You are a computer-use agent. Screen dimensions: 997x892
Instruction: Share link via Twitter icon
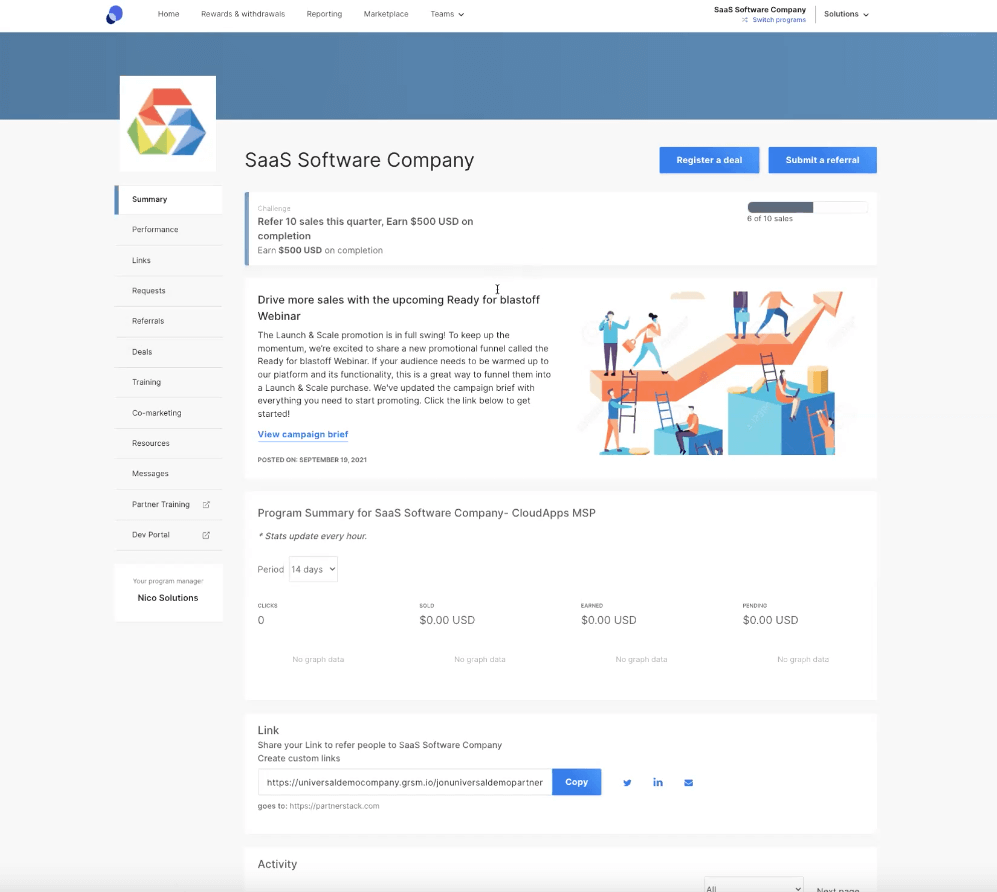(627, 783)
